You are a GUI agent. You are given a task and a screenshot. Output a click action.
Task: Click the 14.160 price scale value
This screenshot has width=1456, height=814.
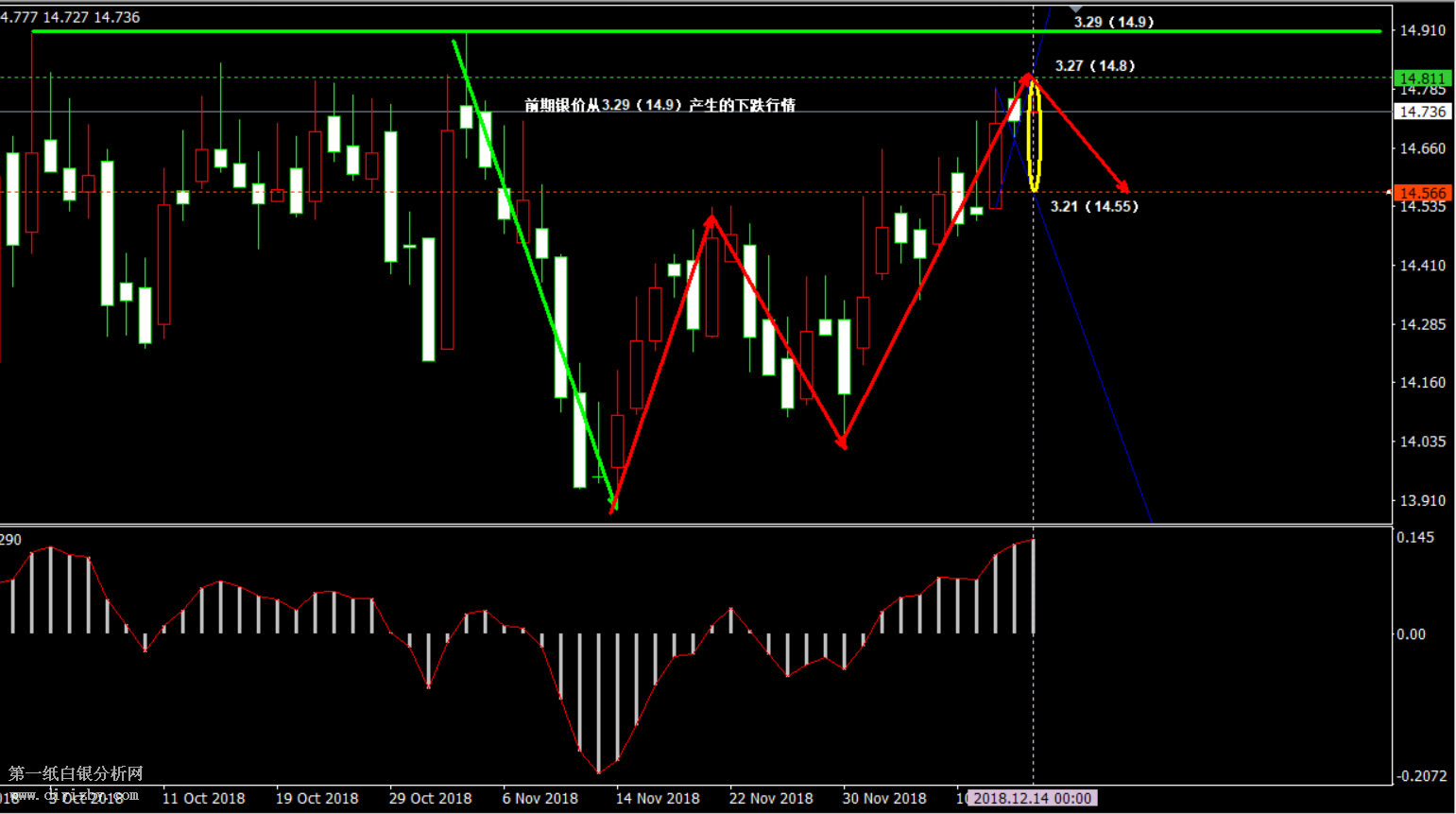1422,383
